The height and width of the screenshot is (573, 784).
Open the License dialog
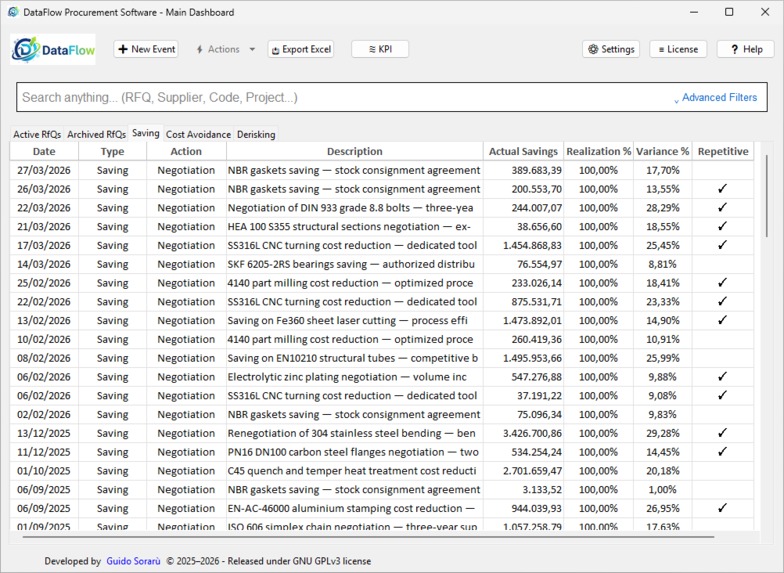point(678,49)
